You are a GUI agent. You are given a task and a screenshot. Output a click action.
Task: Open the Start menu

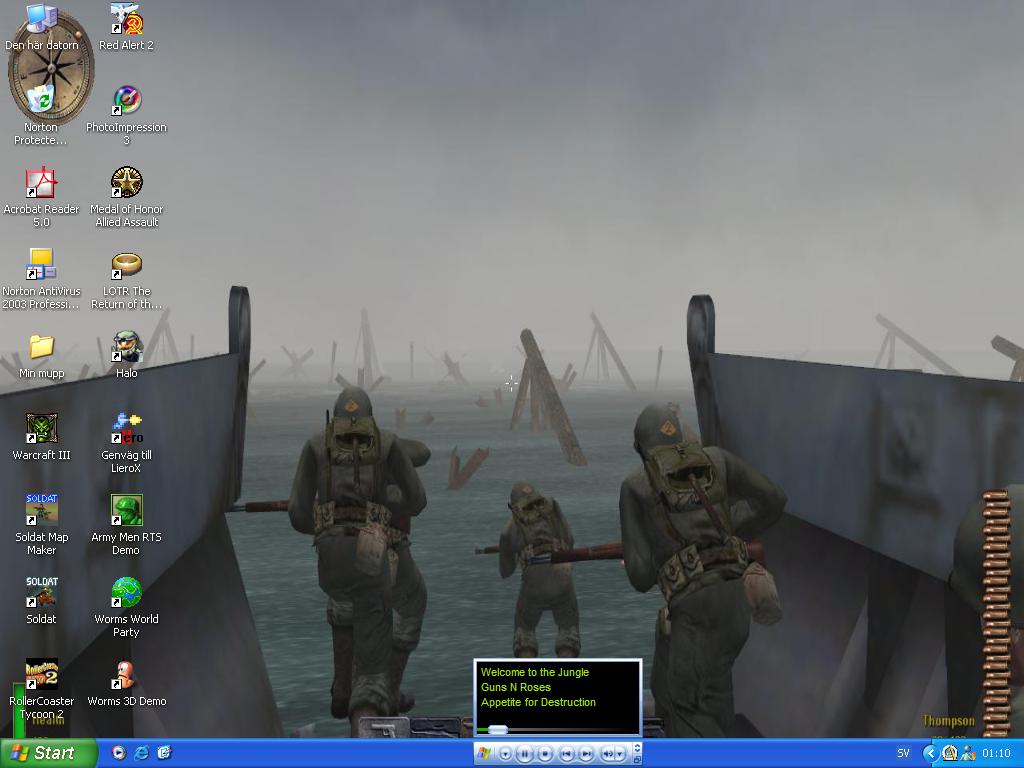point(48,753)
